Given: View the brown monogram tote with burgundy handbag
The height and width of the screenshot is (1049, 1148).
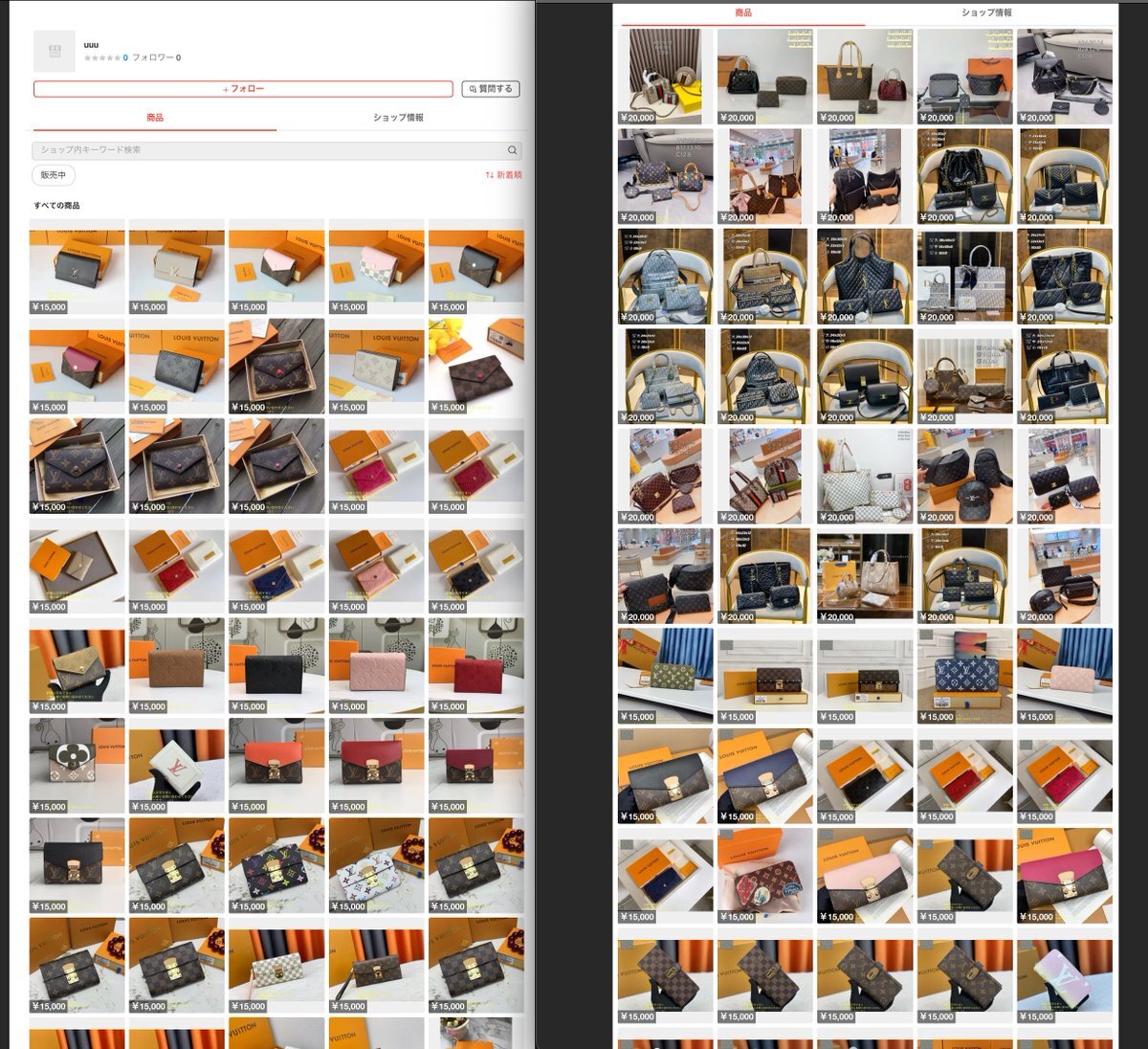Looking at the screenshot, I should tap(865, 77).
